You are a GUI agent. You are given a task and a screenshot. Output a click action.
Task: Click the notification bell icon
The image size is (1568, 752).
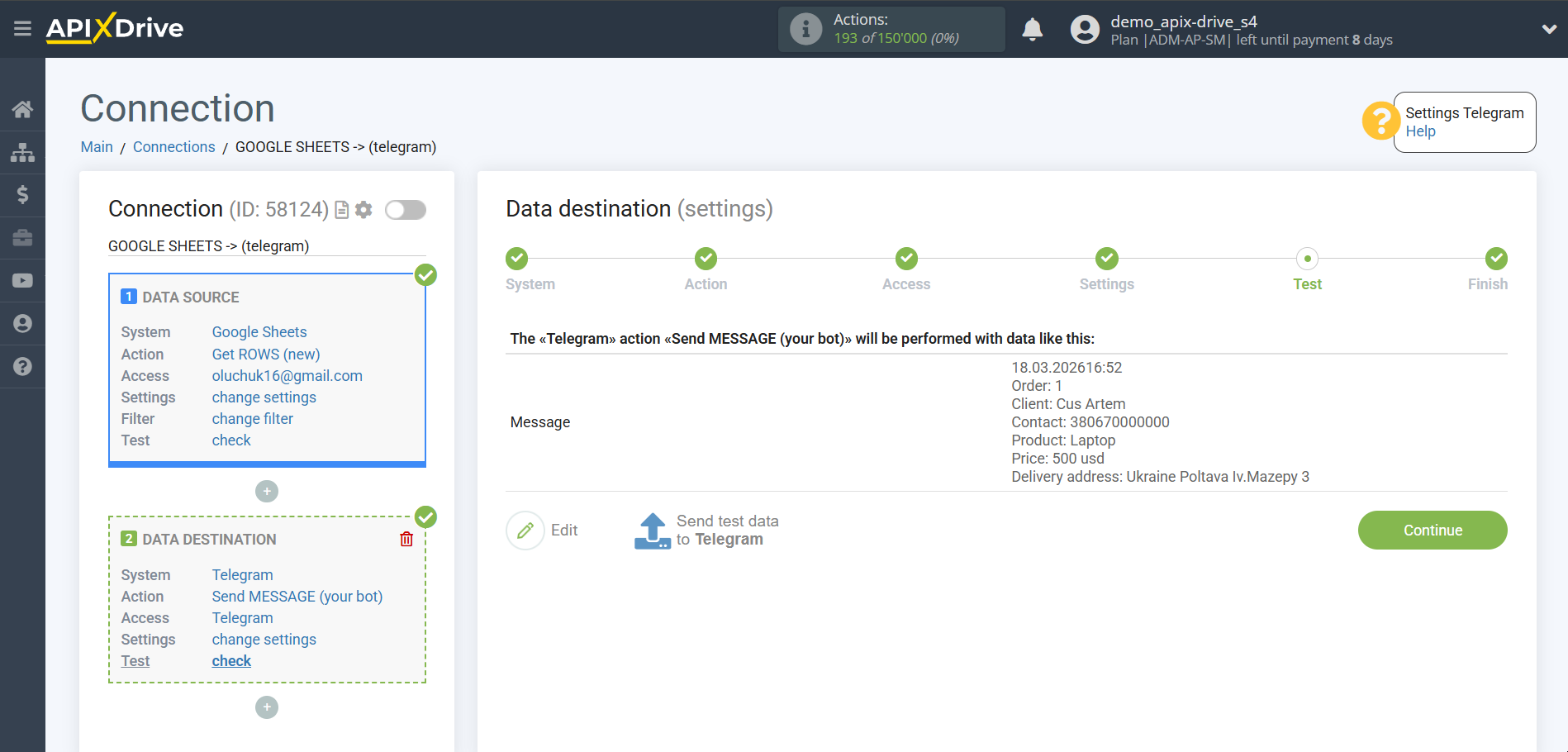tap(1032, 30)
